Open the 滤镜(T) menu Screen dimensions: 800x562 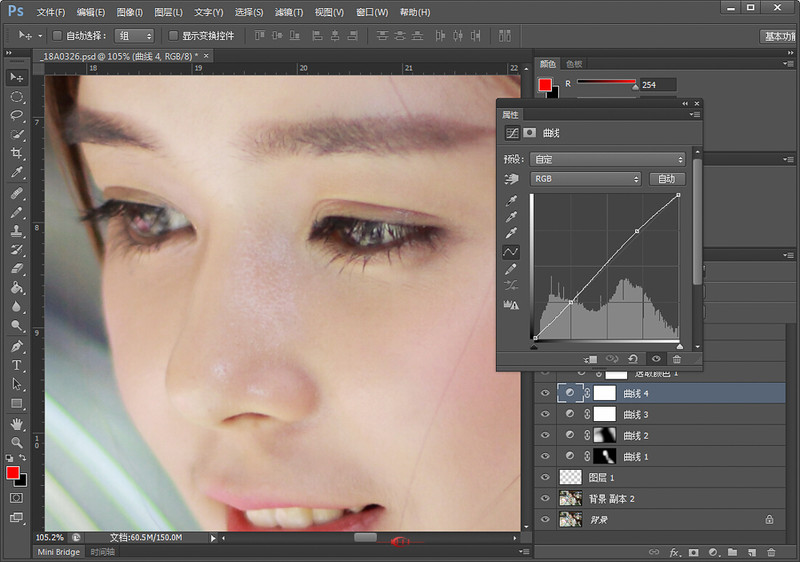click(289, 12)
